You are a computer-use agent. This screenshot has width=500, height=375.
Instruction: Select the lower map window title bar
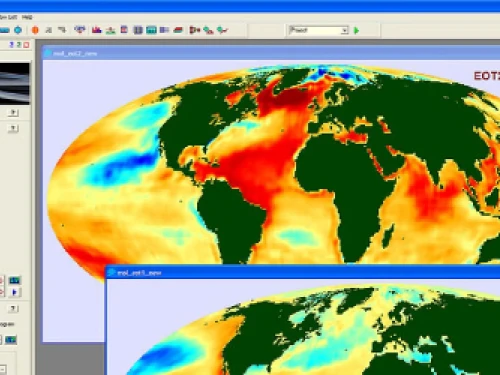(x=303, y=273)
